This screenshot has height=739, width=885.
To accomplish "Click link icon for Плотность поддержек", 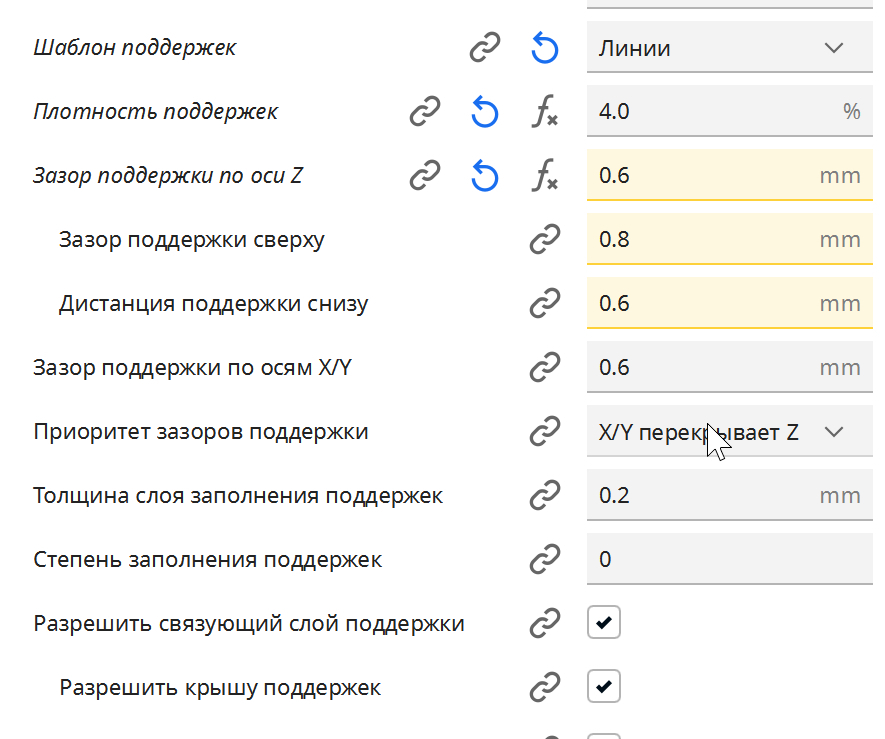I will (x=425, y=112).
